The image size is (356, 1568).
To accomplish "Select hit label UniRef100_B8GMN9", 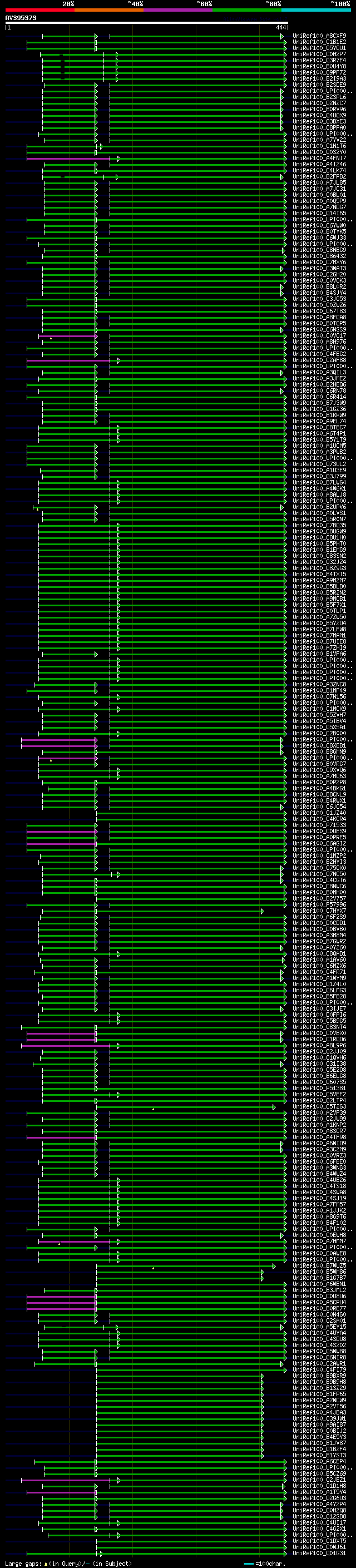I will tap(319, 752).
